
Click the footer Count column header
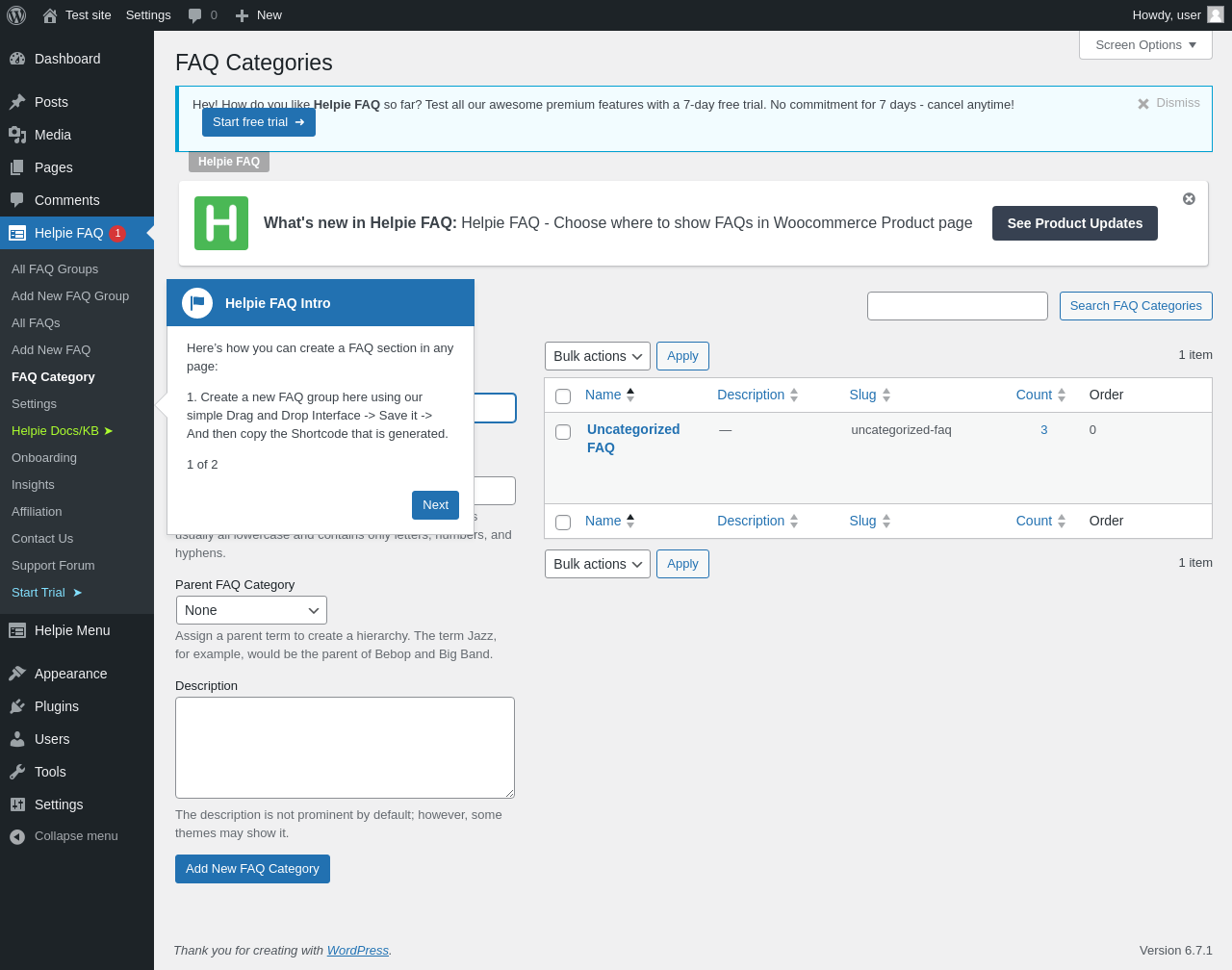pos(1041,521)
